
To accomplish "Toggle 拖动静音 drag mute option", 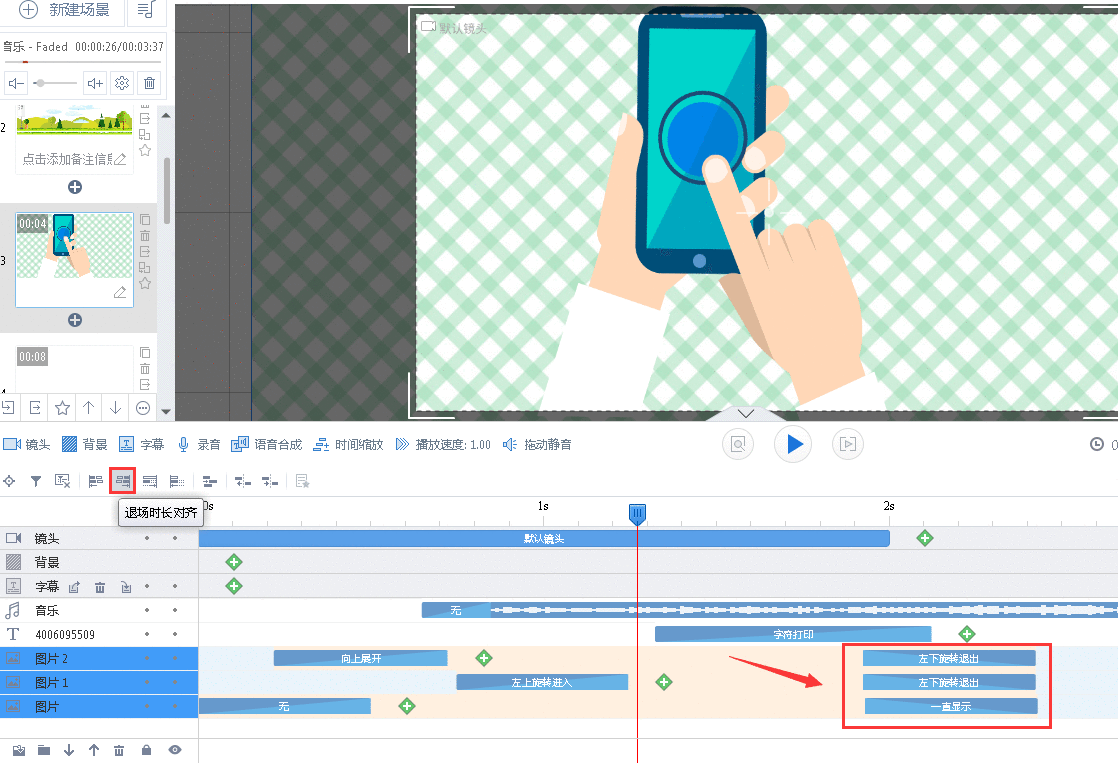I will click(538, 444).
